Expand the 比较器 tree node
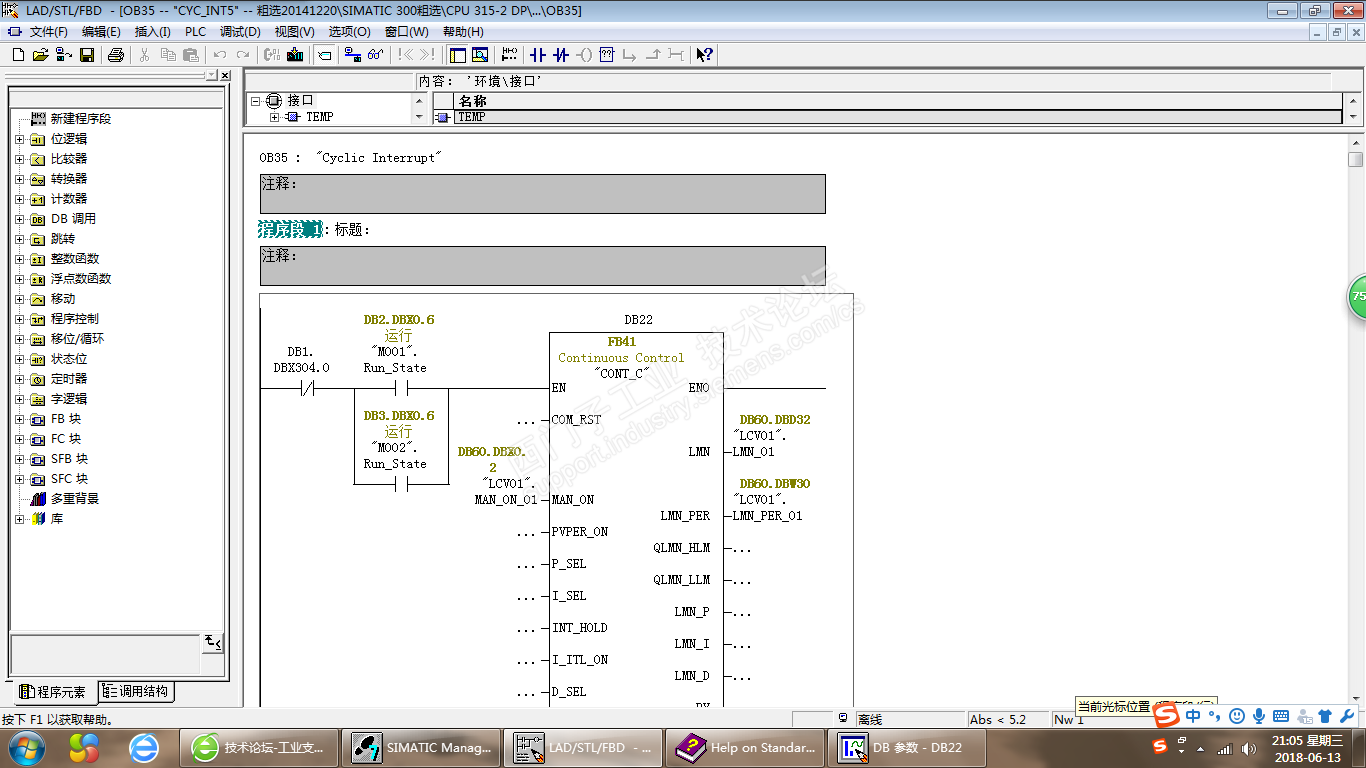The height and width of the screenshot is (768, 1366). tap(19, 159)
